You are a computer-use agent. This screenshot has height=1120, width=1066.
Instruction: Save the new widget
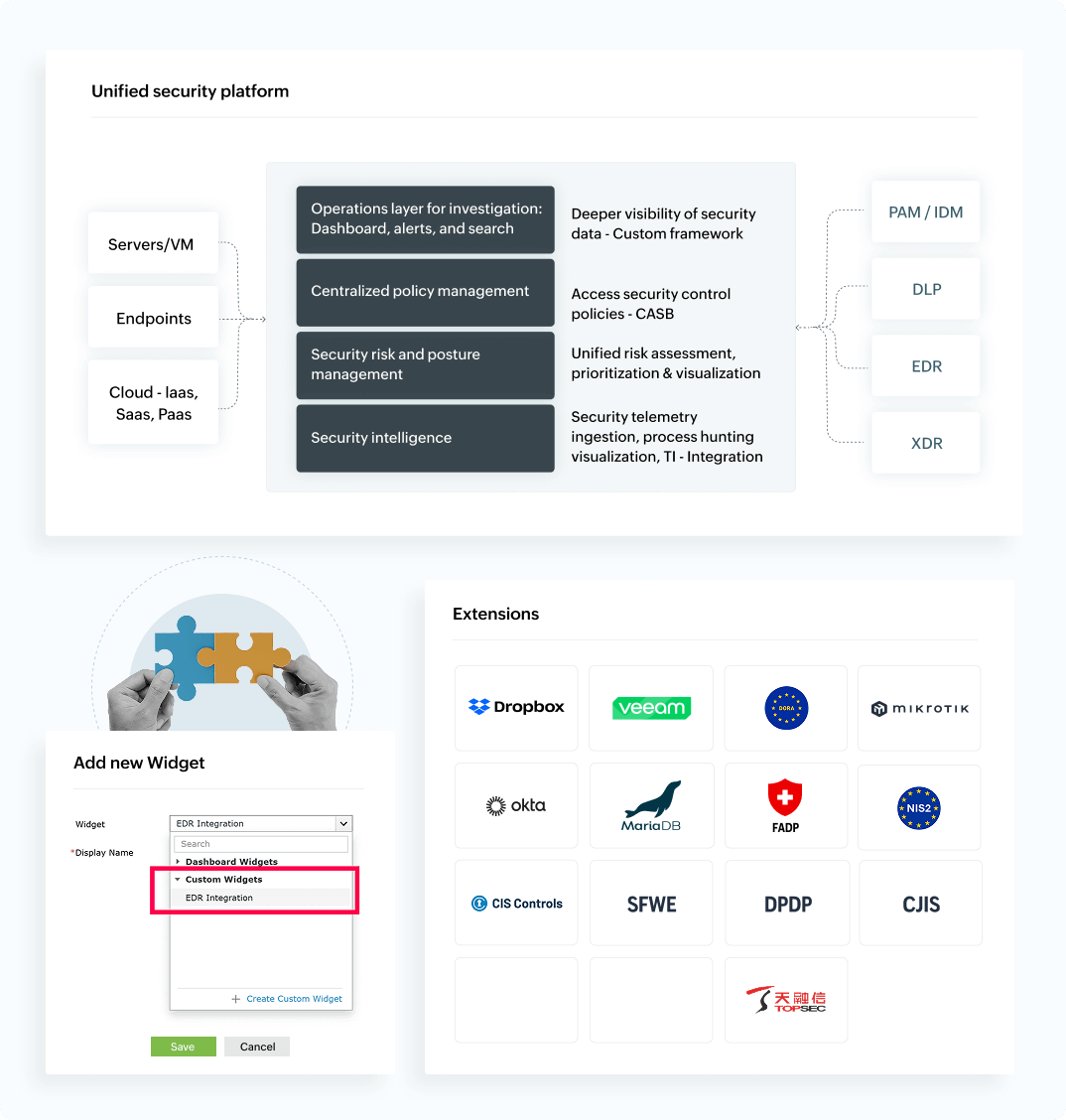pyautogui.click(x=184, y=1047)
